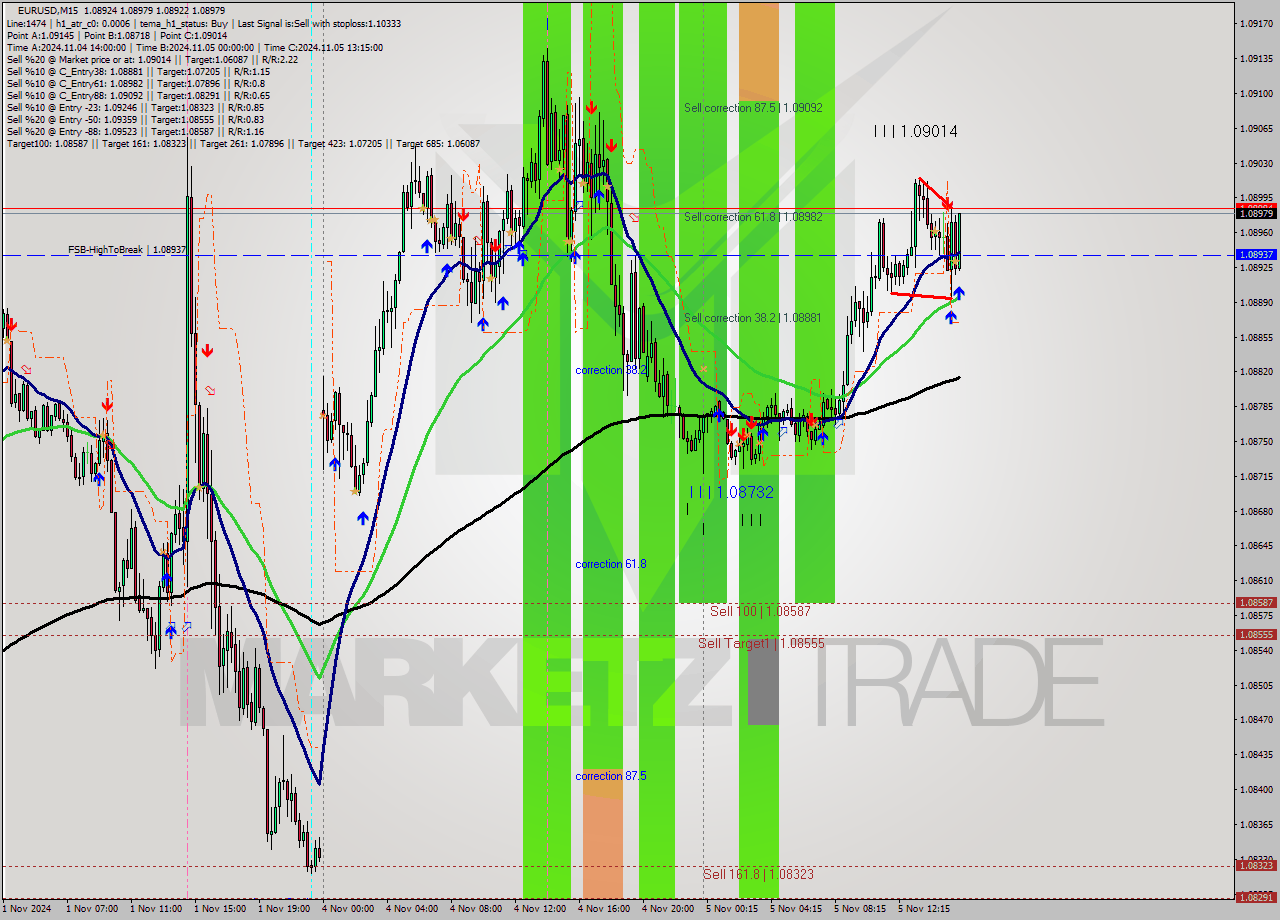Click '1 Nov 2024' on time axis
Viewport: 1280px width, 920px height.
[x=26, y=909]
